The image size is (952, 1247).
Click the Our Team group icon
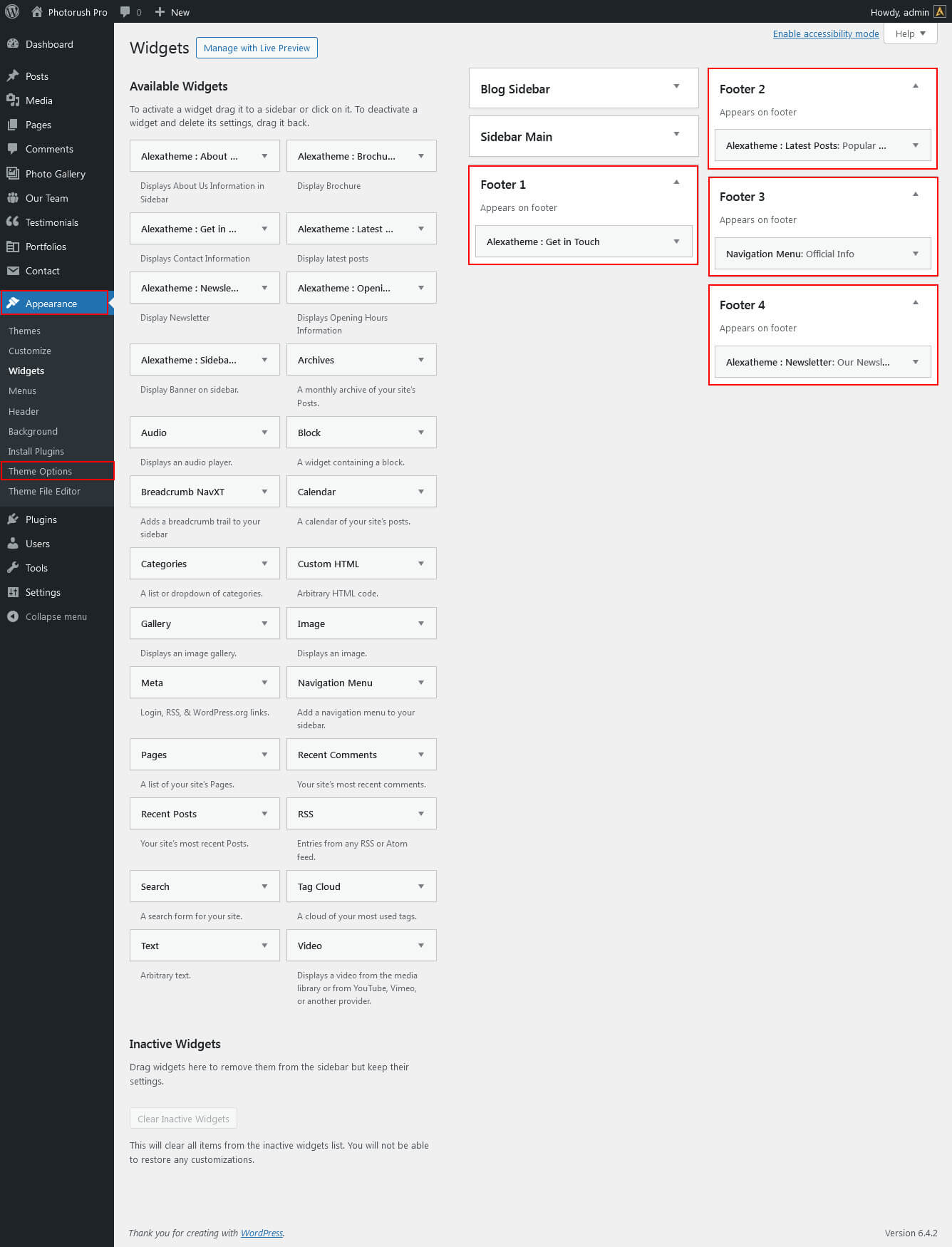[x=13, y=197]
